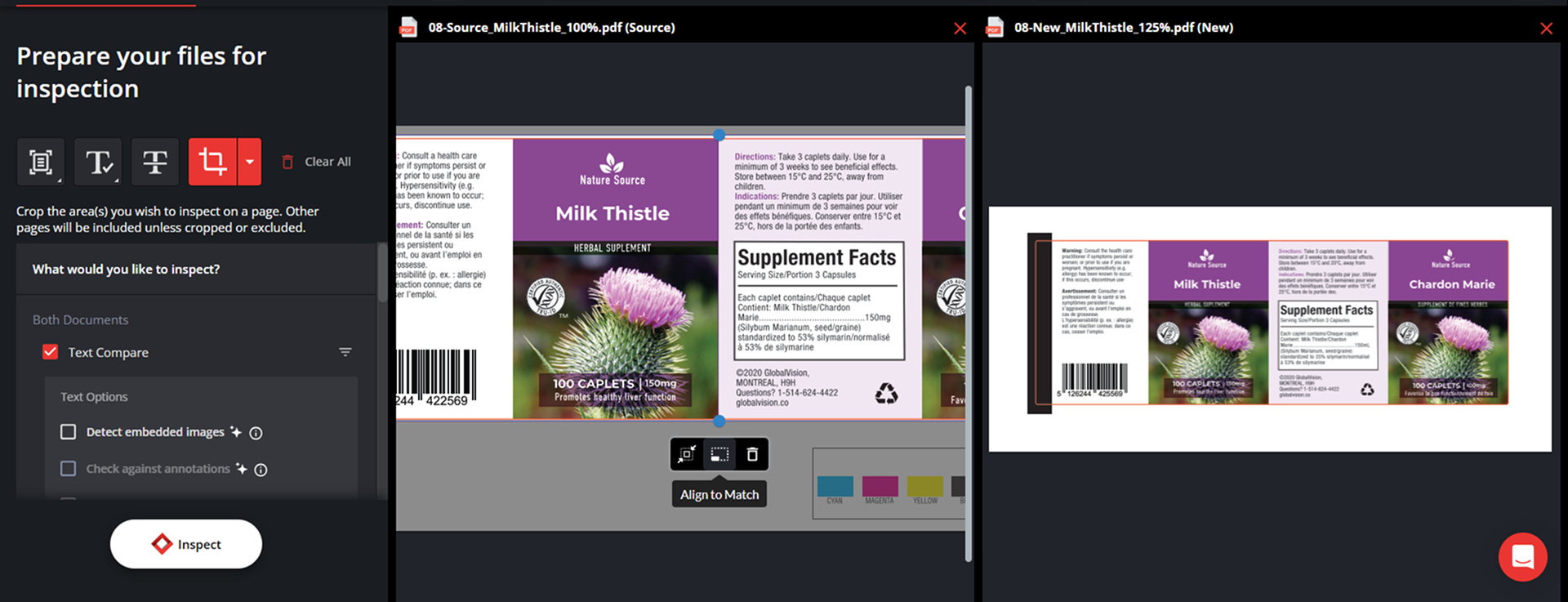Click the Source PDF file icon

coord(408,28)
